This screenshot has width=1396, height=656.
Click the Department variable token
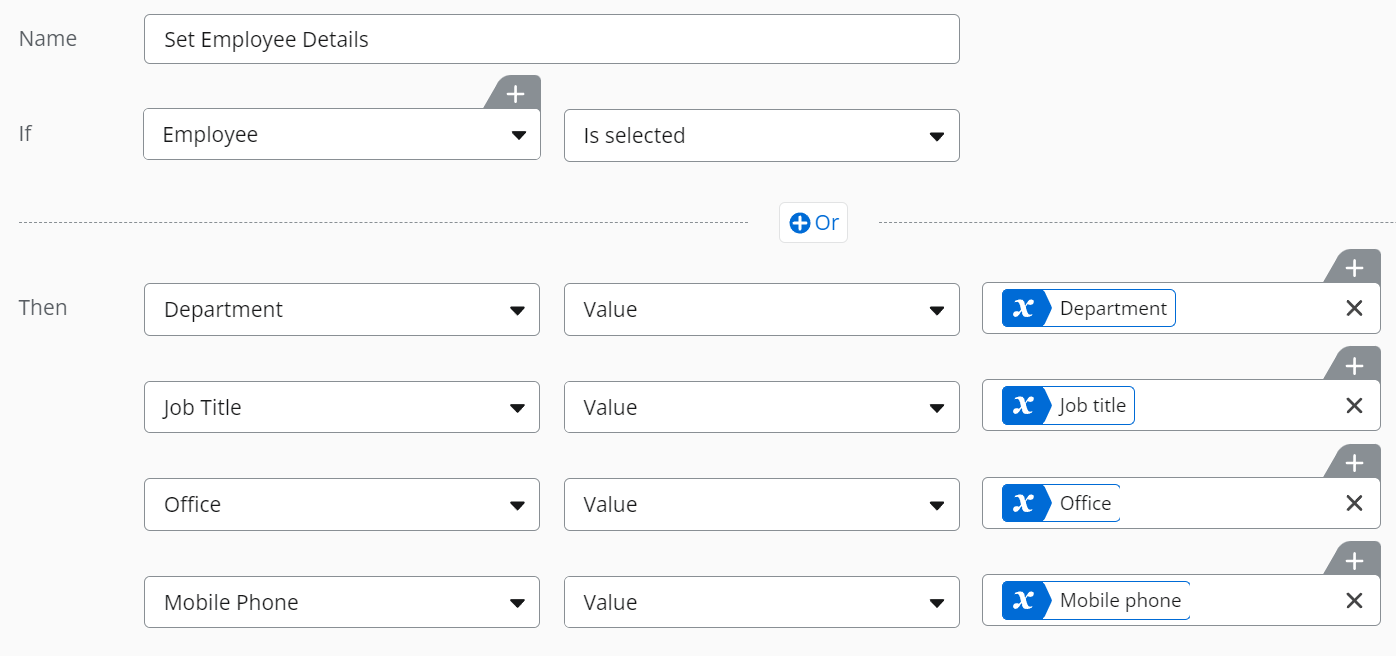[x=1089, y=308]
